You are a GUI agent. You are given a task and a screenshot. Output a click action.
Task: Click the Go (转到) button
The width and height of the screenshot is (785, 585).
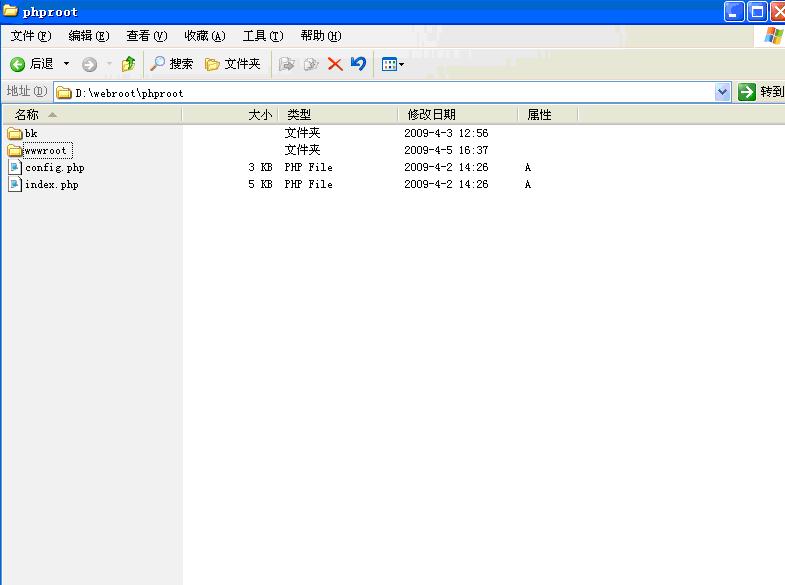[761, 92]
